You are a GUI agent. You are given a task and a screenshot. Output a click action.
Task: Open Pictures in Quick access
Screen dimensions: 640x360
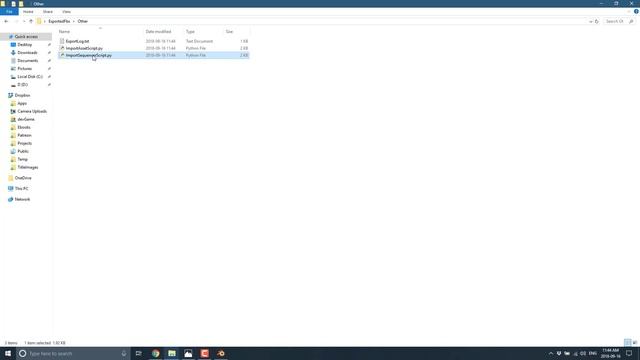(x=24, y=69)
